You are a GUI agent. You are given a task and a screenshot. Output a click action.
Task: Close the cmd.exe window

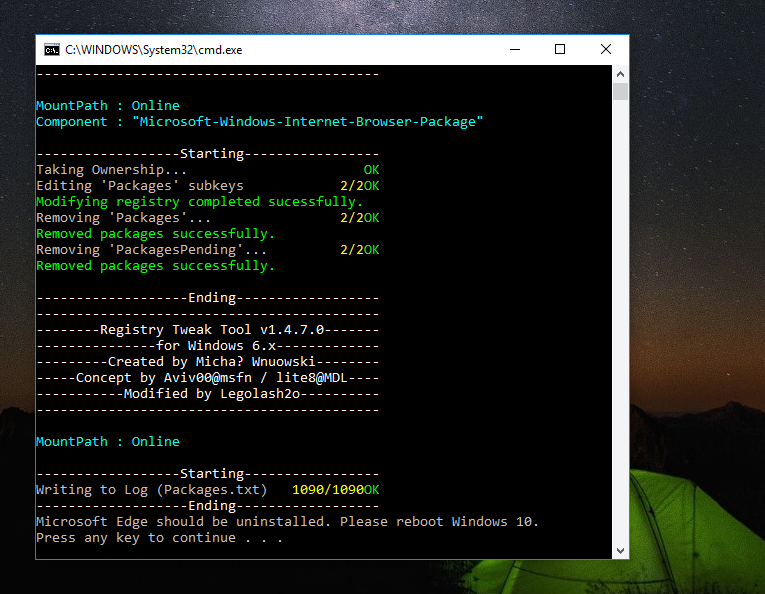pyautogui.click(x=605, y=49)
